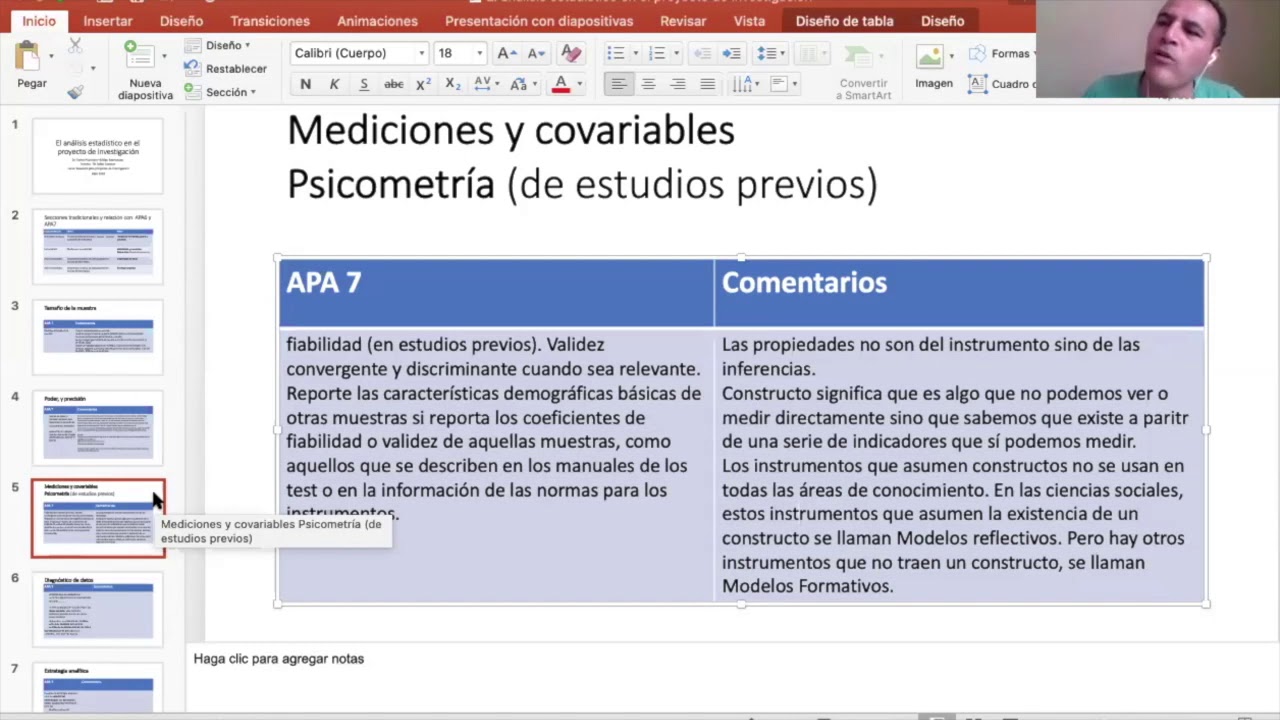Screen dimensions: 1280x720
Task: Click the Cut scissors icon
Action: (75, 46)
